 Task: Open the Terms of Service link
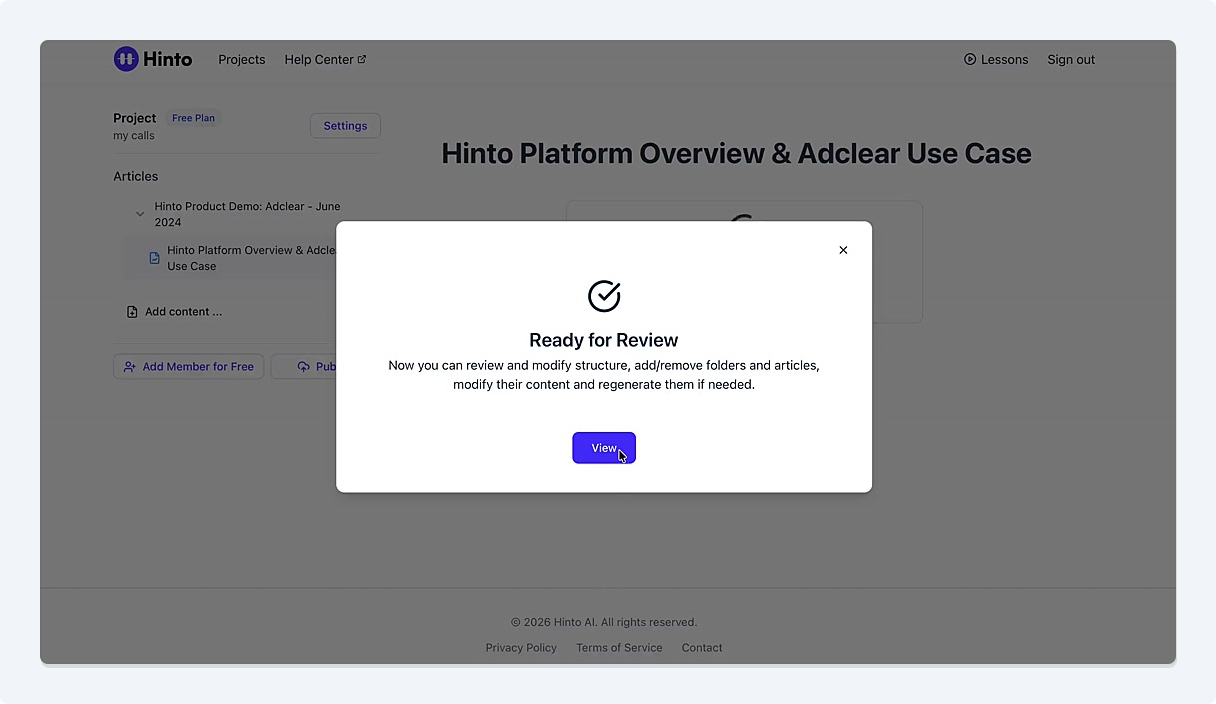(x=619, y=648)
